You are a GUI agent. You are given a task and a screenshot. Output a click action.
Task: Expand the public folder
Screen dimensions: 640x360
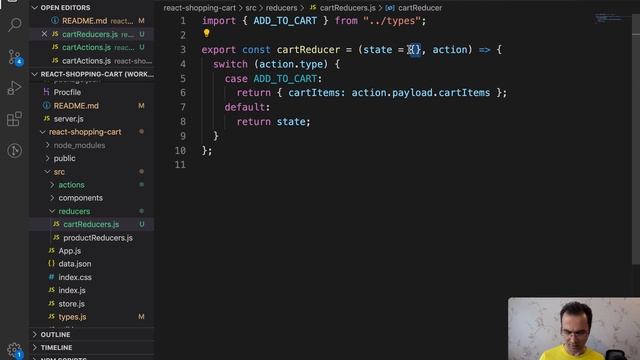(47, 158)
